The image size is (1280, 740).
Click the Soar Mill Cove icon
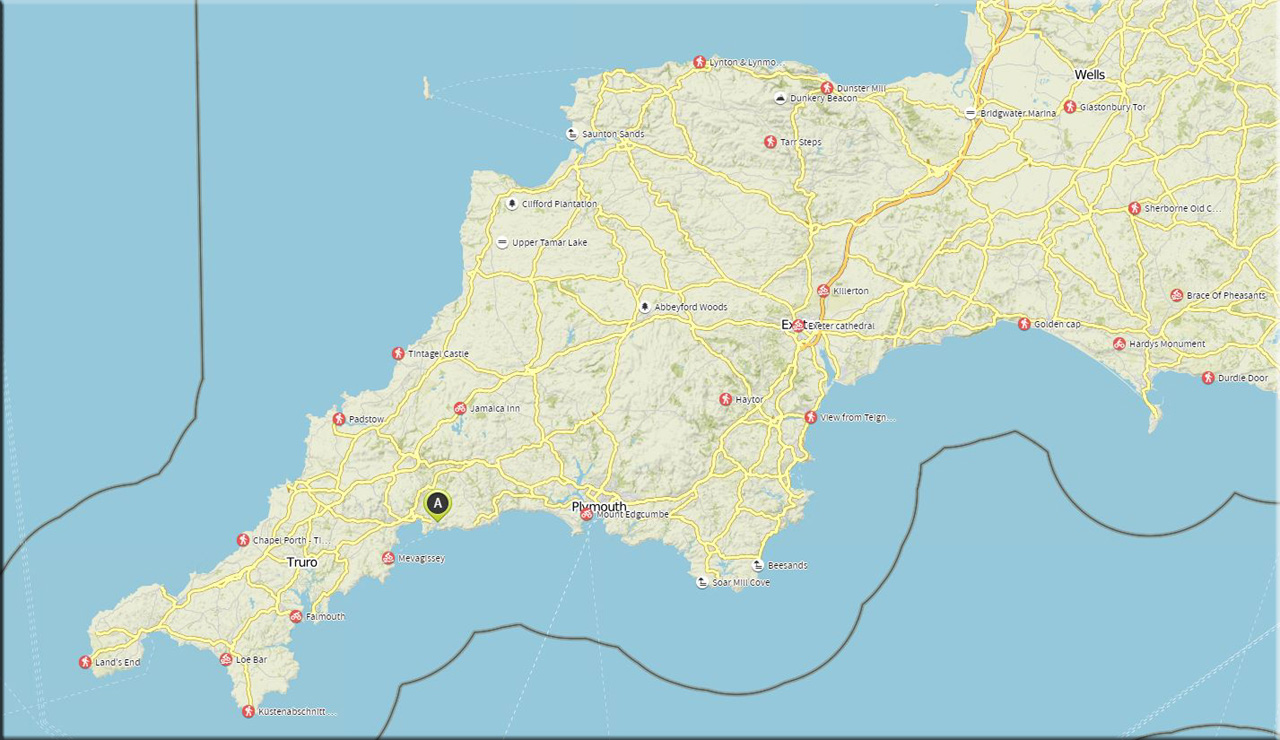coord(703,582)
